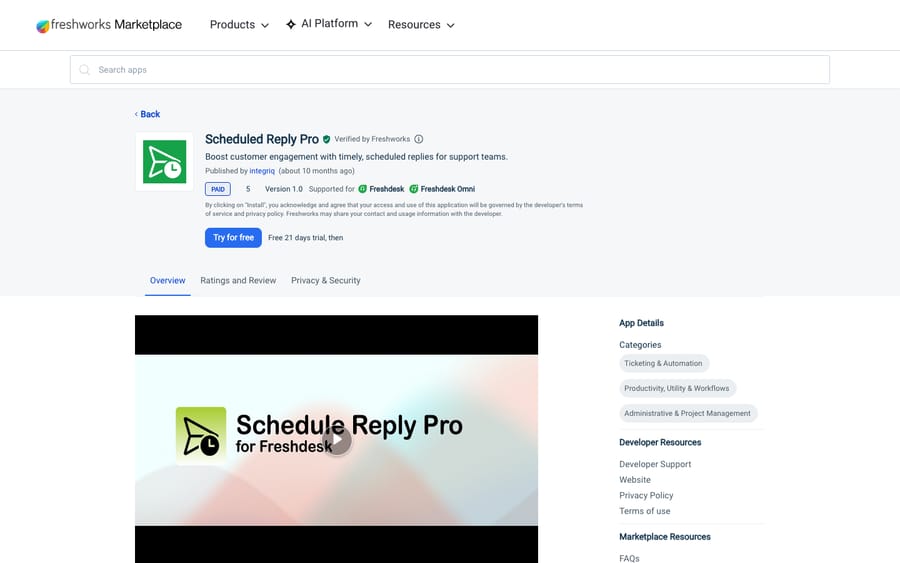Open the Privacy & Security tab
The width and height of the screenshot is (900, 563).
(325, 281)
